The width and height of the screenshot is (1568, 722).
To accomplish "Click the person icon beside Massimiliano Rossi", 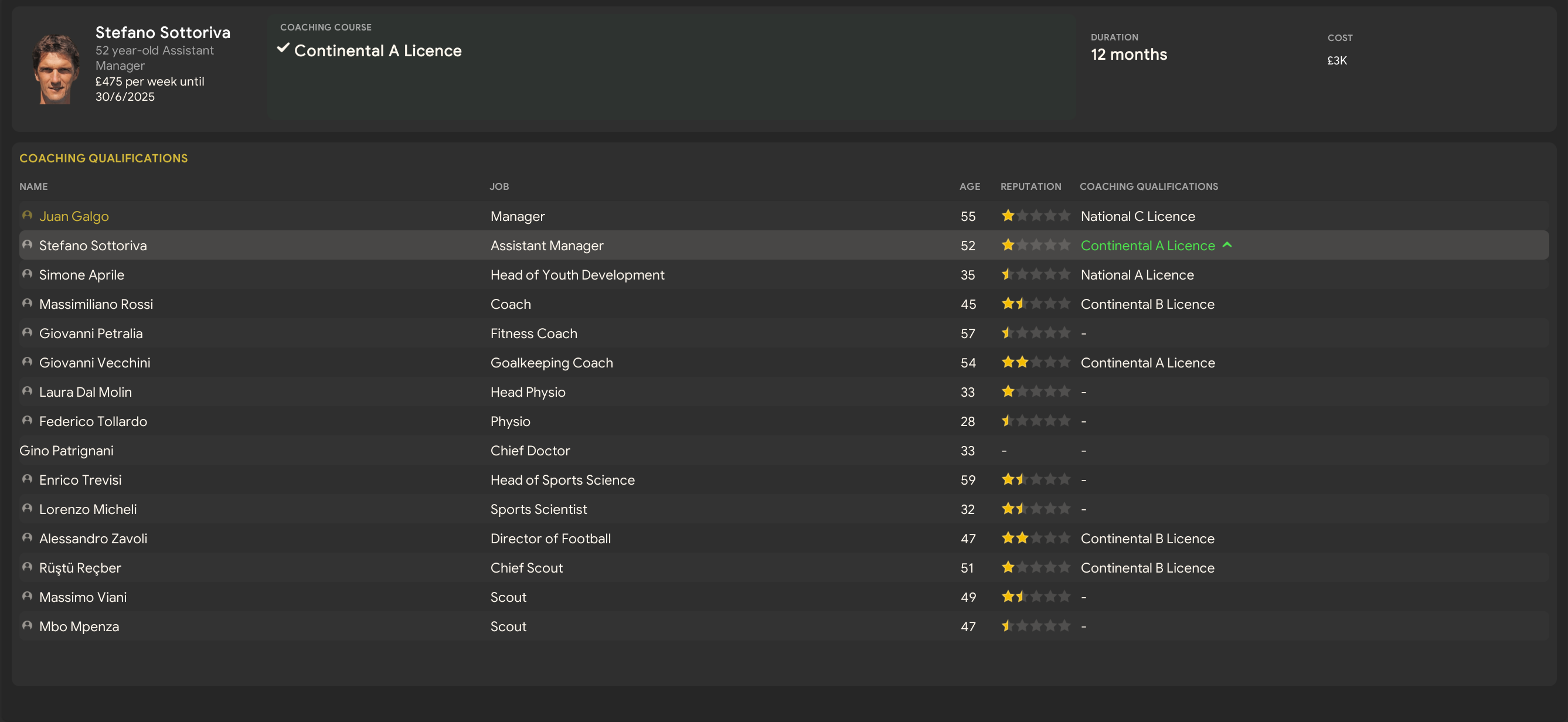I will [27, 303].
